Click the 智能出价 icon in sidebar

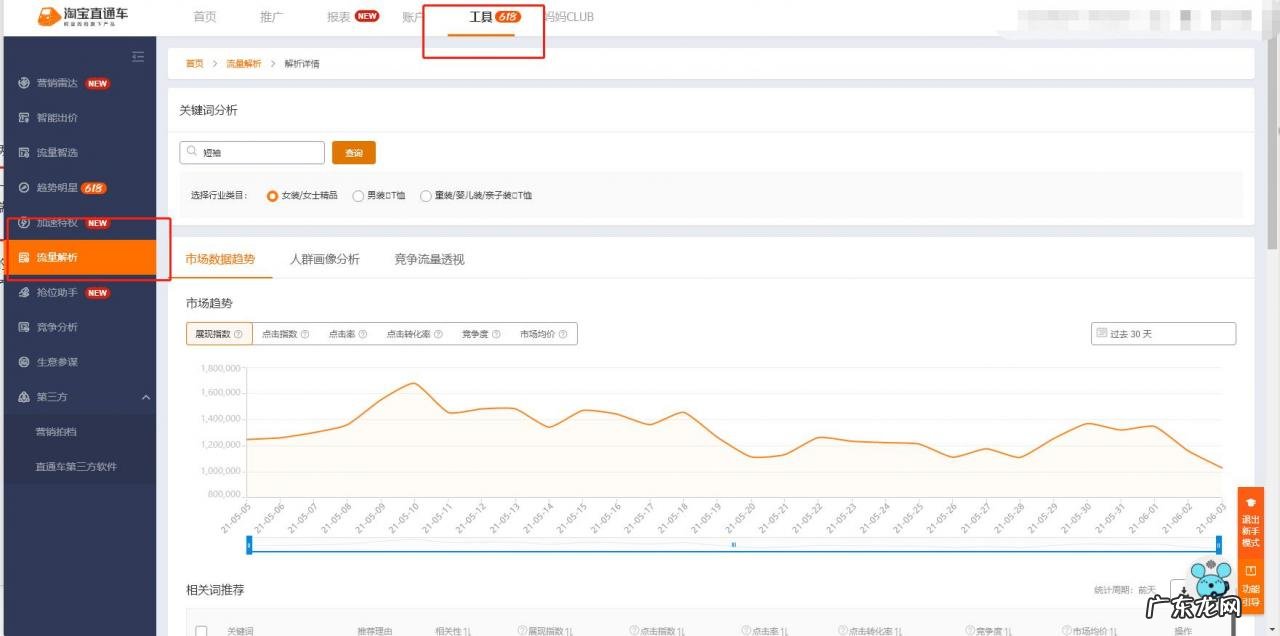(x=24, y=118)
